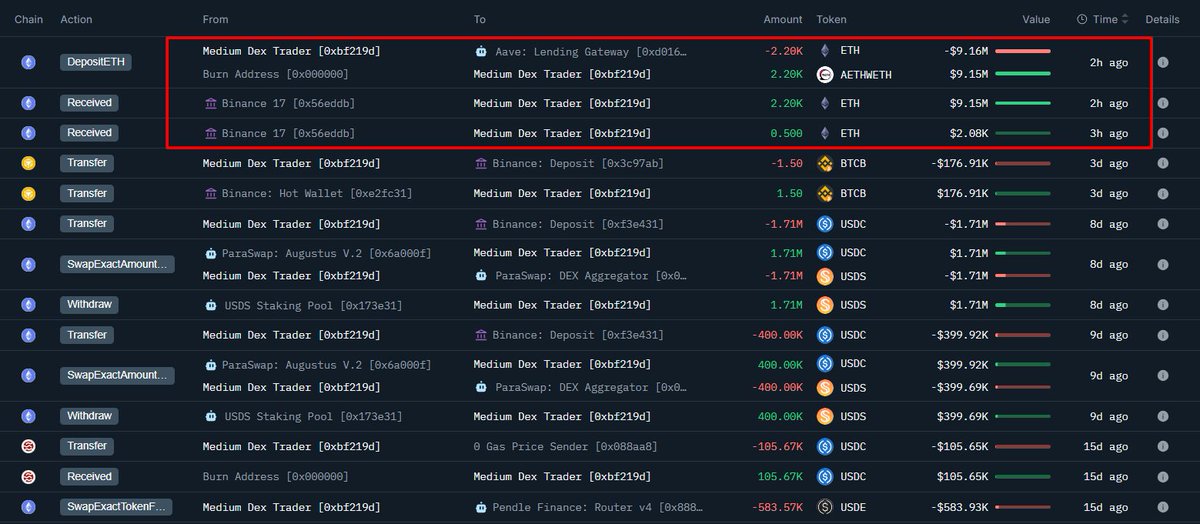Open details info icon for 1.71M USDS Withdraw row
The image size is (1200, 524).
click(1163, 305)
